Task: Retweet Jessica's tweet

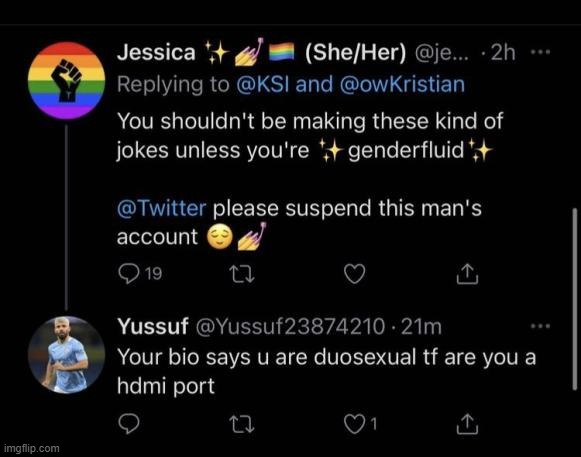Action: [x=242, y=274]
